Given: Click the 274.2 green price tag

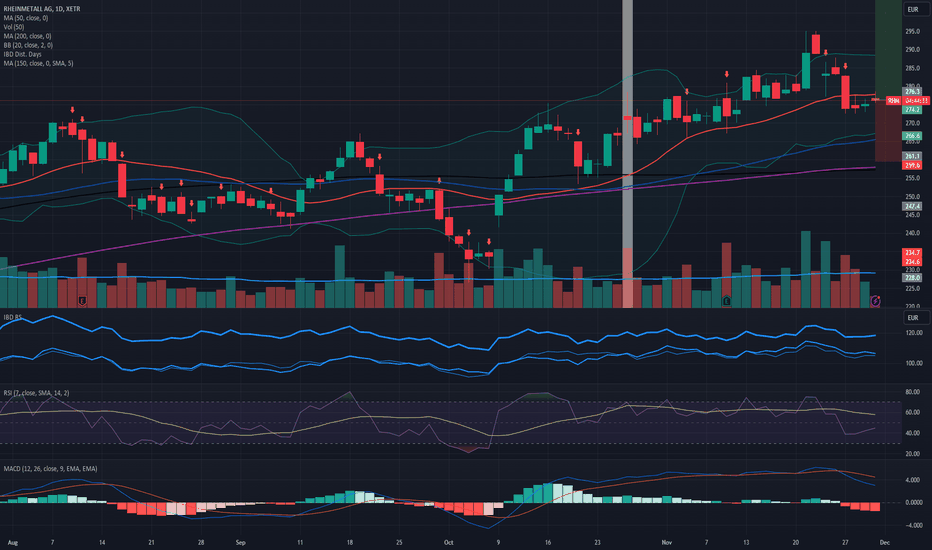Looking at the screenshot, I should pos(912,109).
